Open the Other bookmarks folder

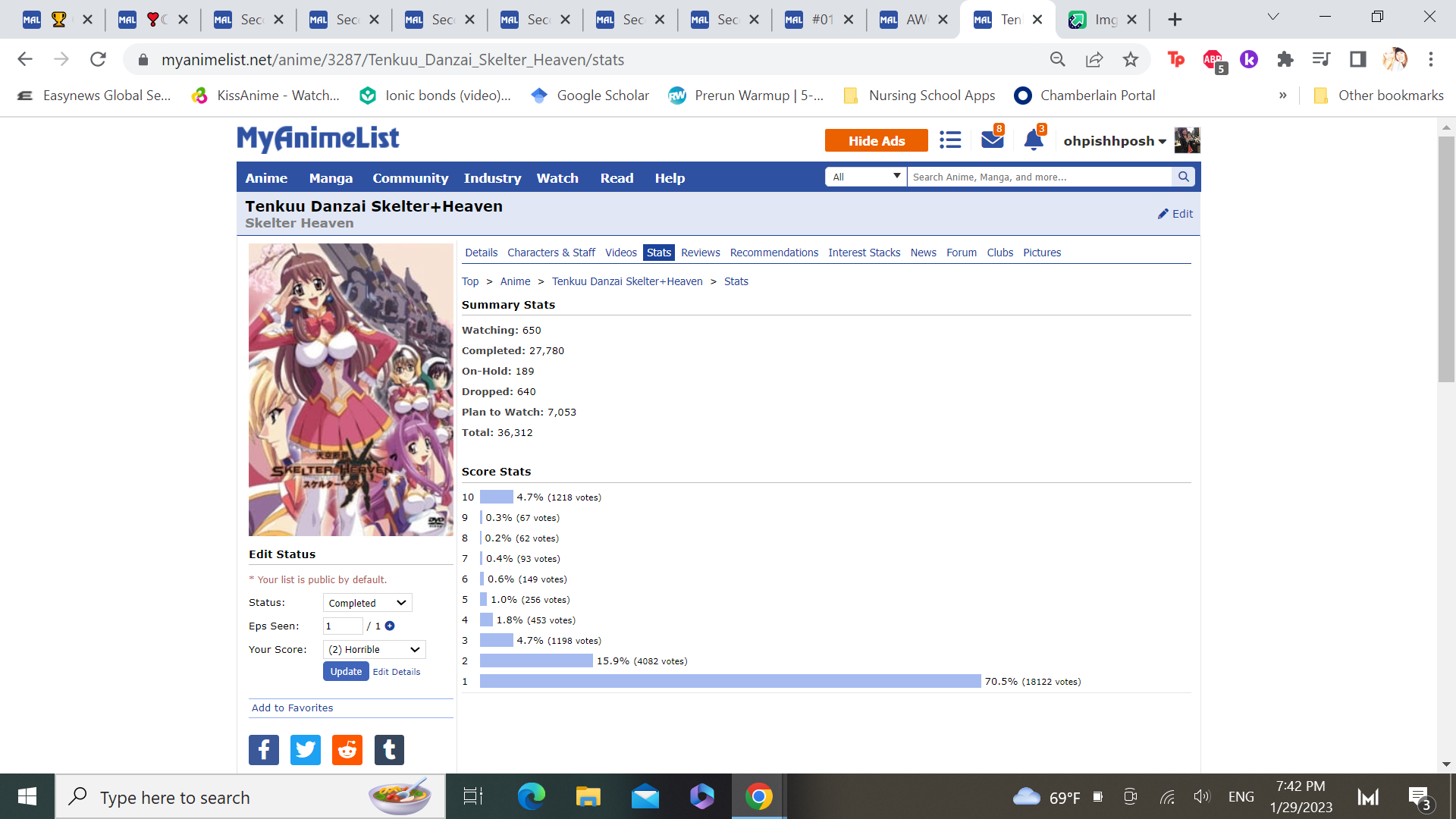click(x=1378, y=96)
